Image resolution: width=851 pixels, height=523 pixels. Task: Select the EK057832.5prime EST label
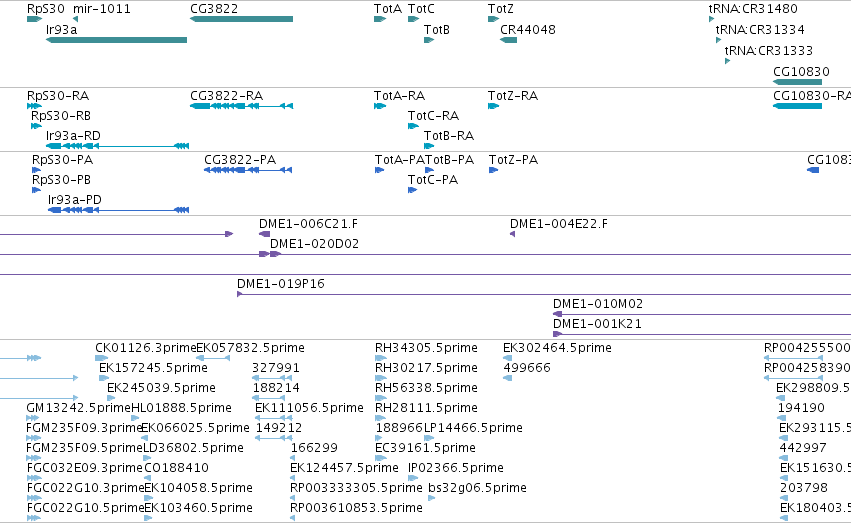[250, 348]
